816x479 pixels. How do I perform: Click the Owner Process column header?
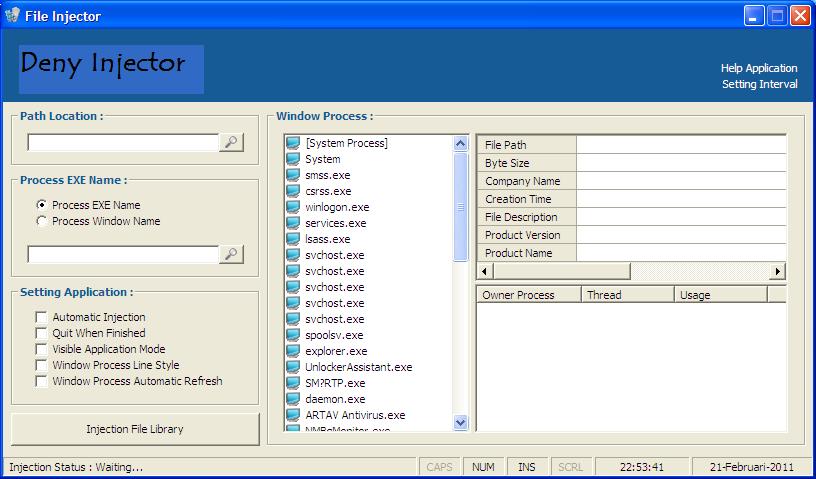click(529, 295)
